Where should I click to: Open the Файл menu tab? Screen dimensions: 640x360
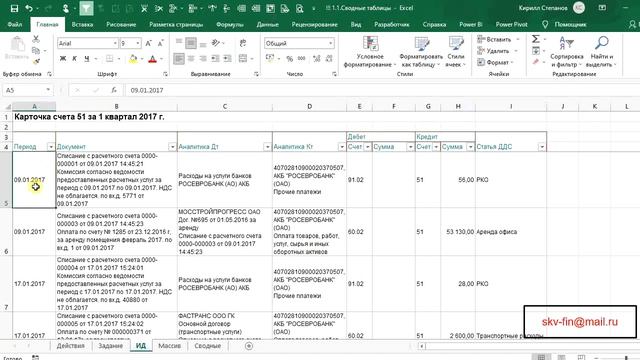(x=15, y=24)
